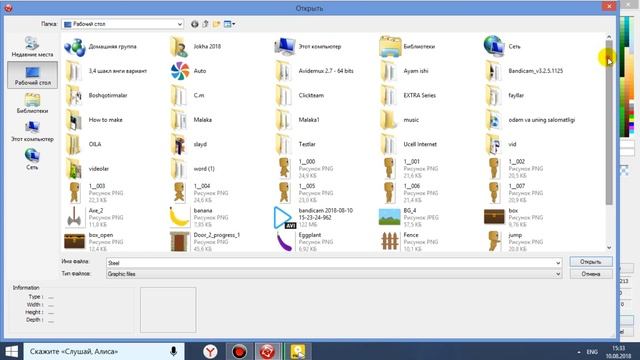Select the videolar folder

[x=87, y=169]
